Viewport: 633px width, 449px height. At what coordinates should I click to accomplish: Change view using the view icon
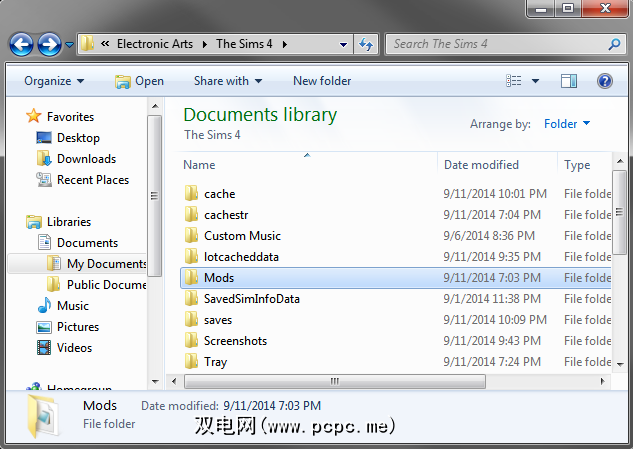pos(514,81)
